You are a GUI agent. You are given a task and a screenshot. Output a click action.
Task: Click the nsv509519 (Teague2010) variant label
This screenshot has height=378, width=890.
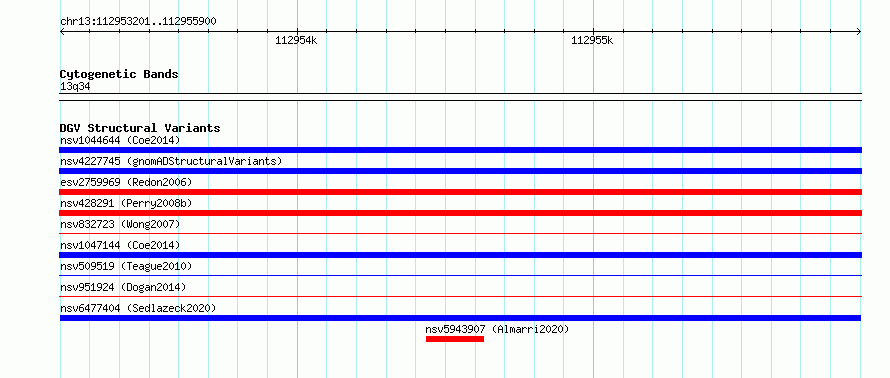tap(126, 266)
